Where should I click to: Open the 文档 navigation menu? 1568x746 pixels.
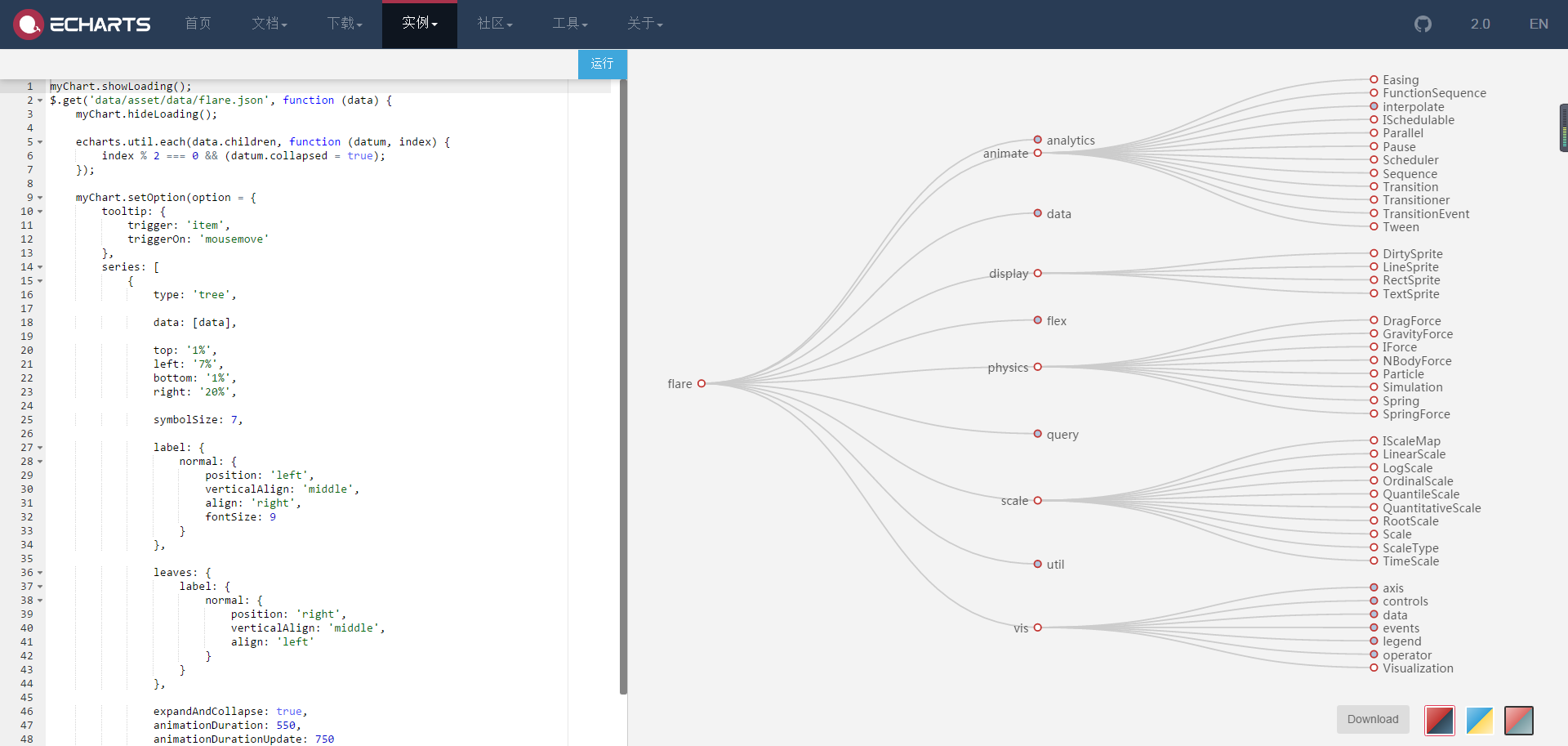(269, 24)
